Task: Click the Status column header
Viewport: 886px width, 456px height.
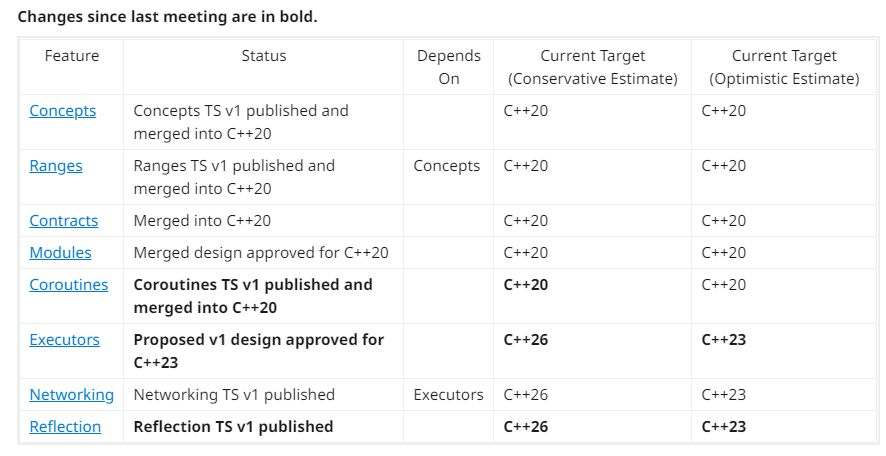Action: tap(264, 56)
